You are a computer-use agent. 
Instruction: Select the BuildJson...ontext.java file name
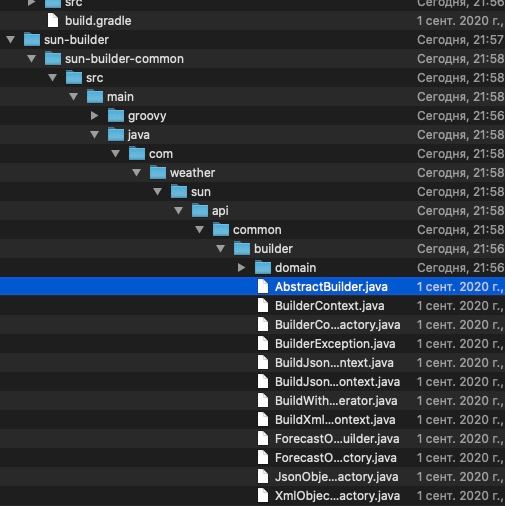pyautogui.click(x=337, y=382)
